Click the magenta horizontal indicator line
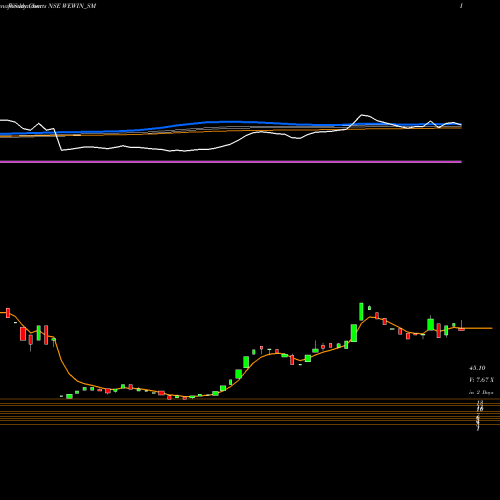The image size is (500, 500). pyautogui.click(x=231, y=162)
